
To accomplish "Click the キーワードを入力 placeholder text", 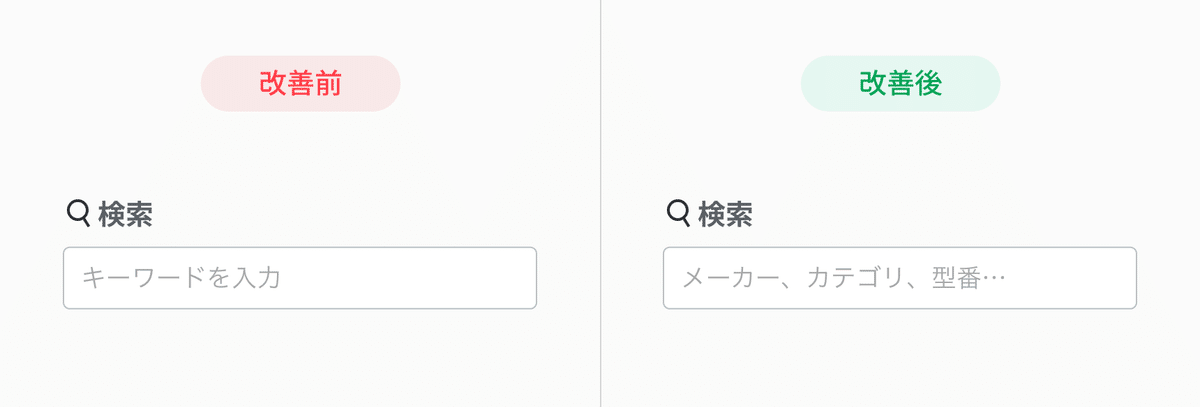I will click(x=181, y=278).
